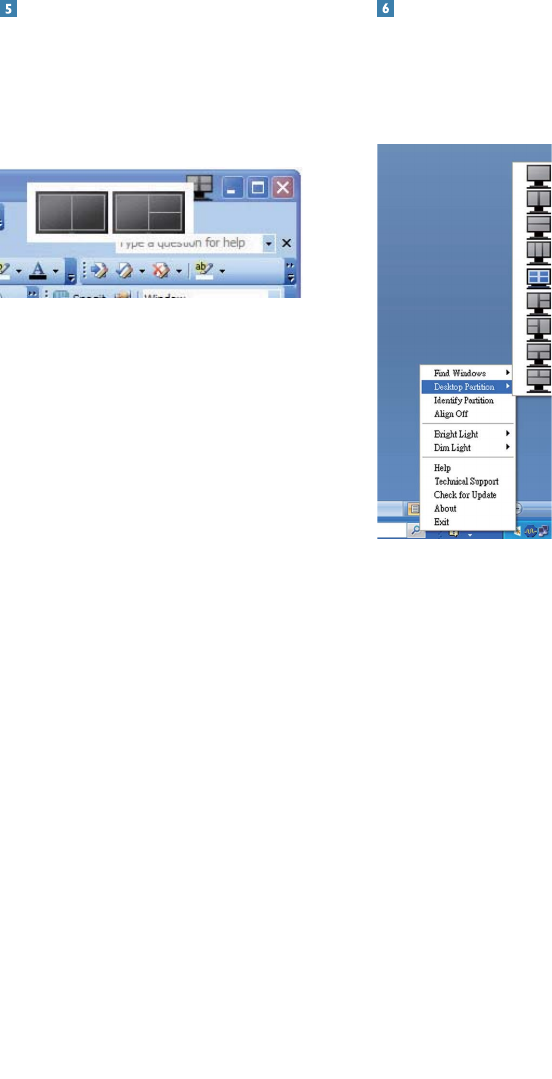Choose the left-plus-two-right partition layout thumbnail
The width and height of the screenshot is (552, 1079).
pyautogui.click(x=149, y=212)
